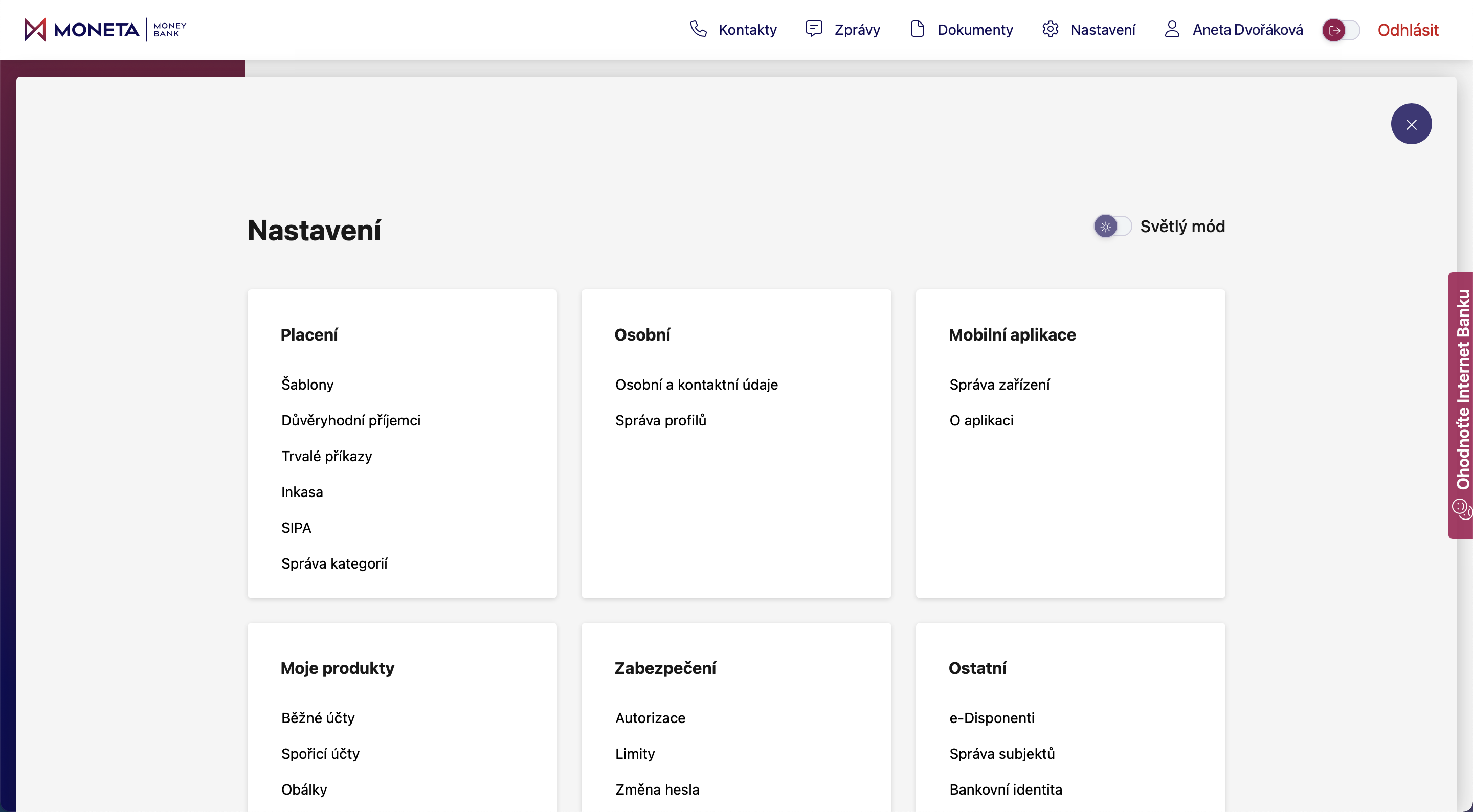Open the Ohodnoťte Internet Banku side tab
The height and width of the screenshot is (812, 1473).
(x=1462, y=389)
